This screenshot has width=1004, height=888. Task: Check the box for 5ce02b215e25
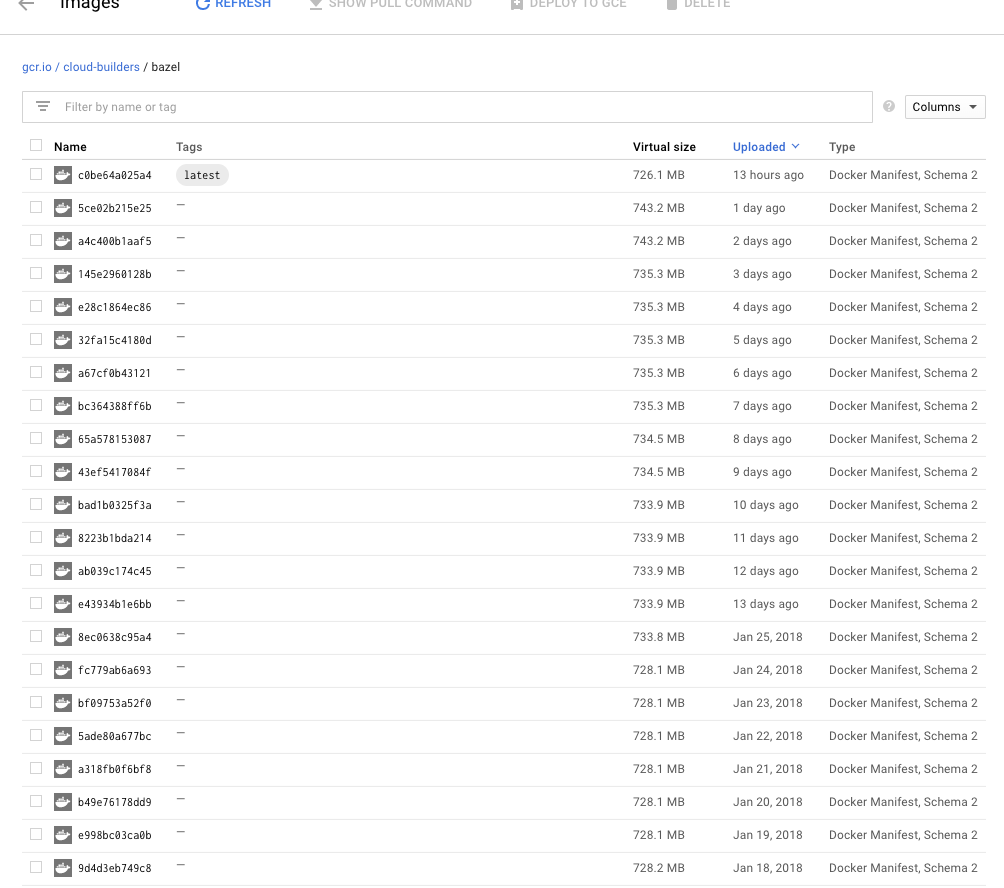(36, 207)
